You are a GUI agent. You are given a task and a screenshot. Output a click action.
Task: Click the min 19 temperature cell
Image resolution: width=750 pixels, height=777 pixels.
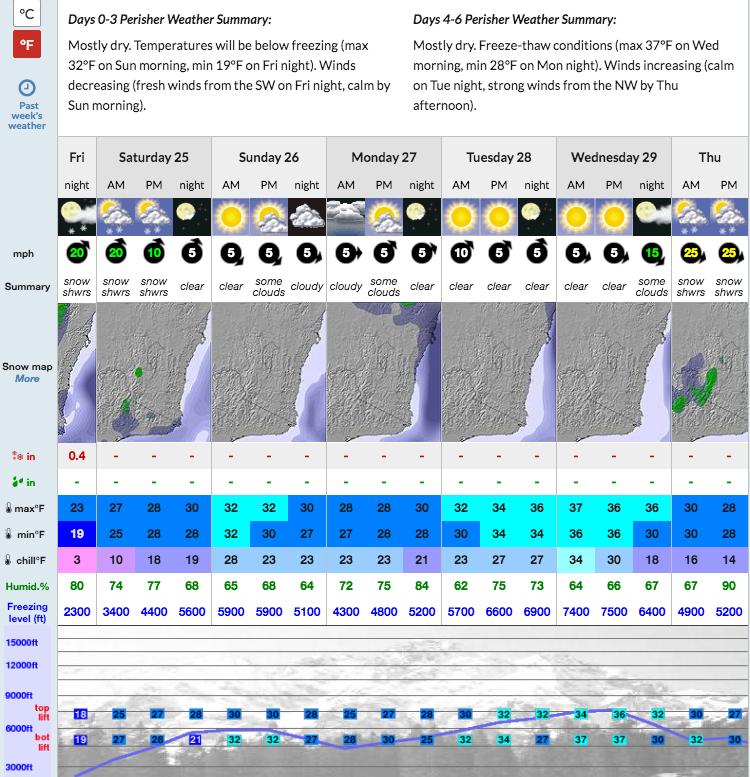tap(77, 534)
